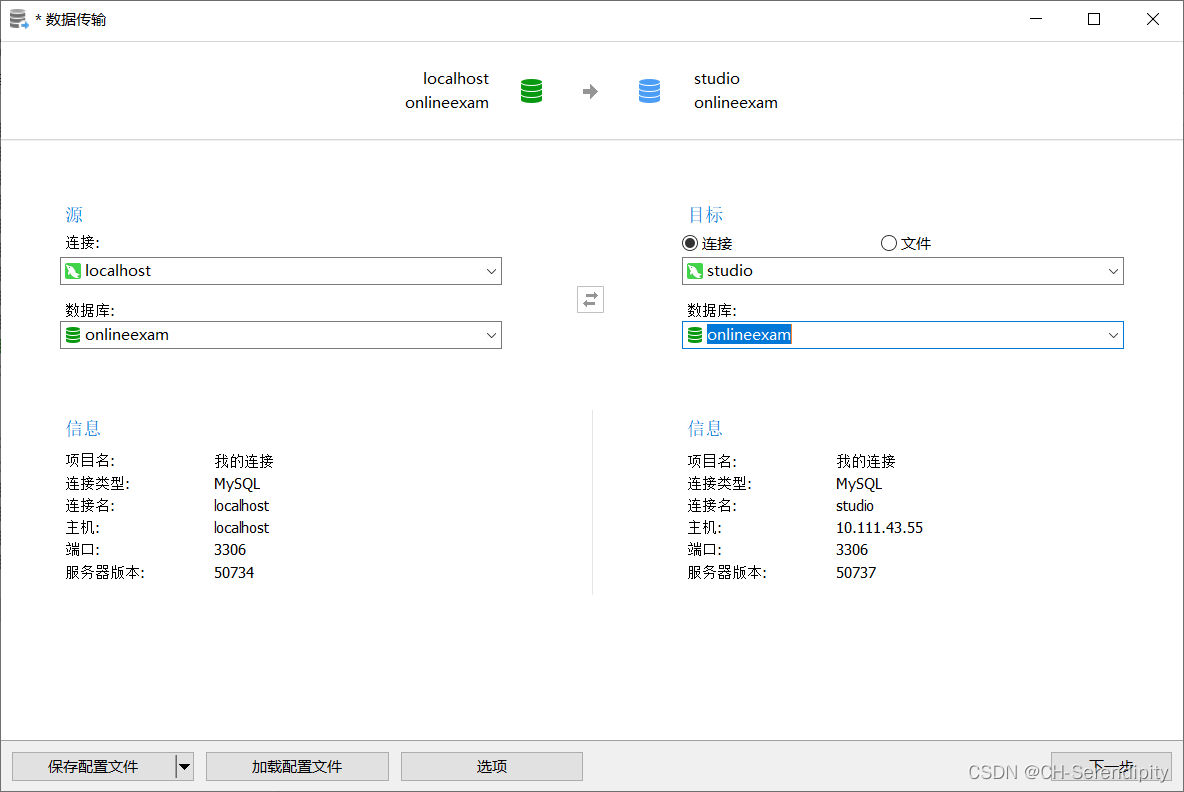Expand the source connection localhost dropdown

click(x=491, y=271)
